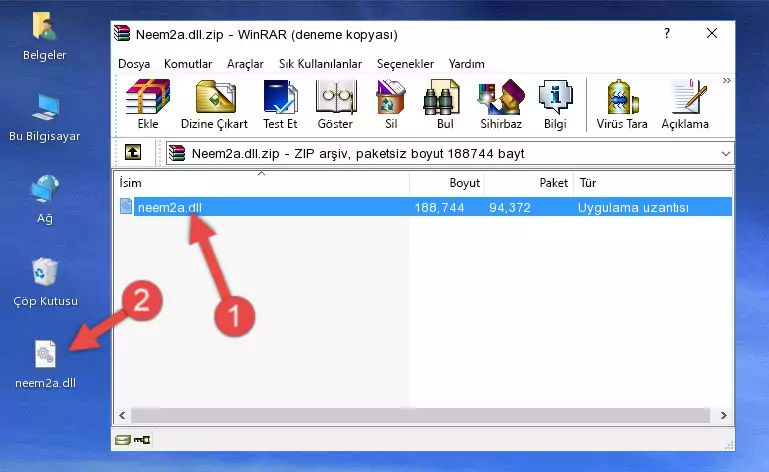This screenshot has width=769, height=472.
Task: Select the neem2a.dll file on desktop
Action: coord(45,365)
